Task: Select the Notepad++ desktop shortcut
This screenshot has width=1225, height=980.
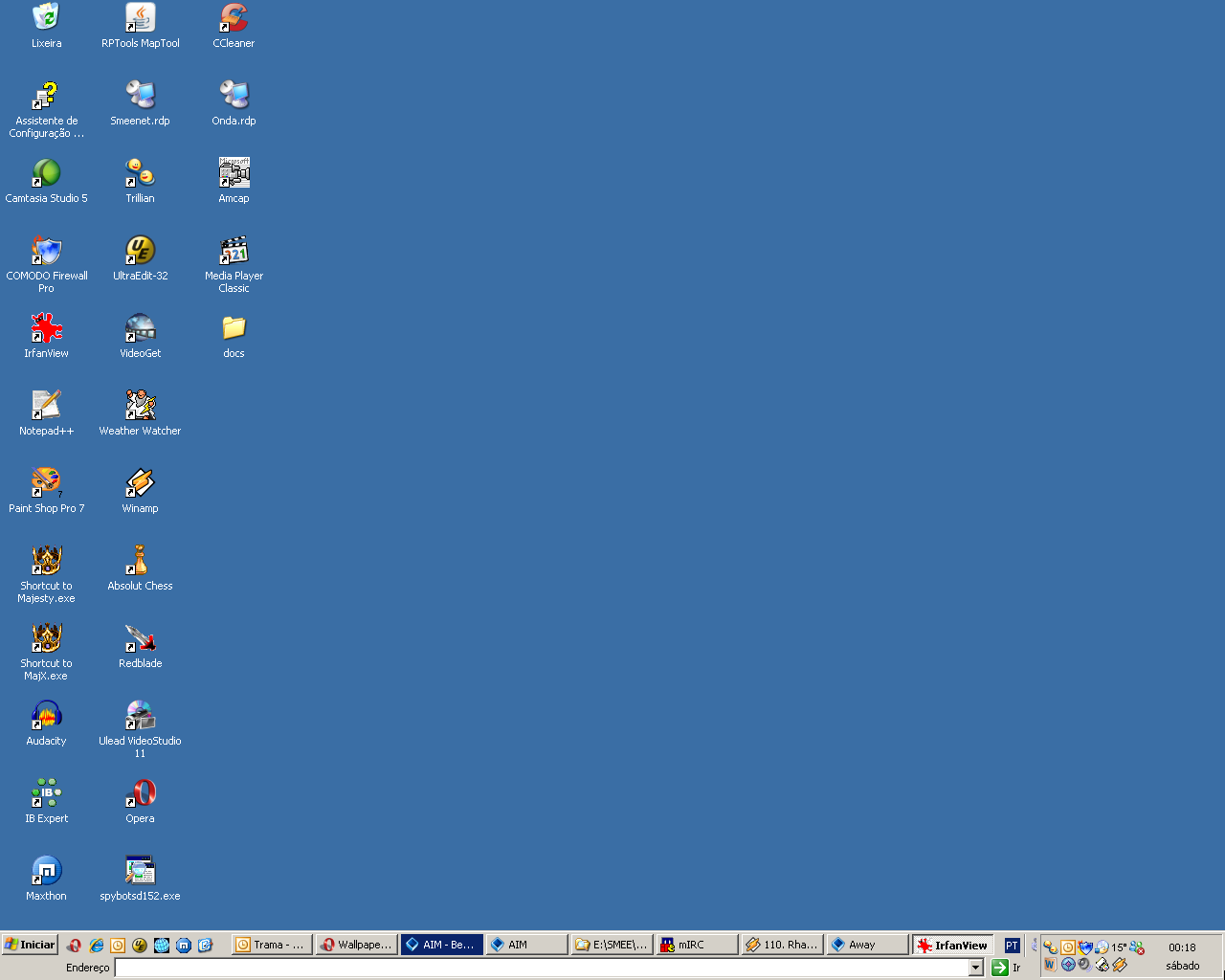Action: tap(46, 412)
